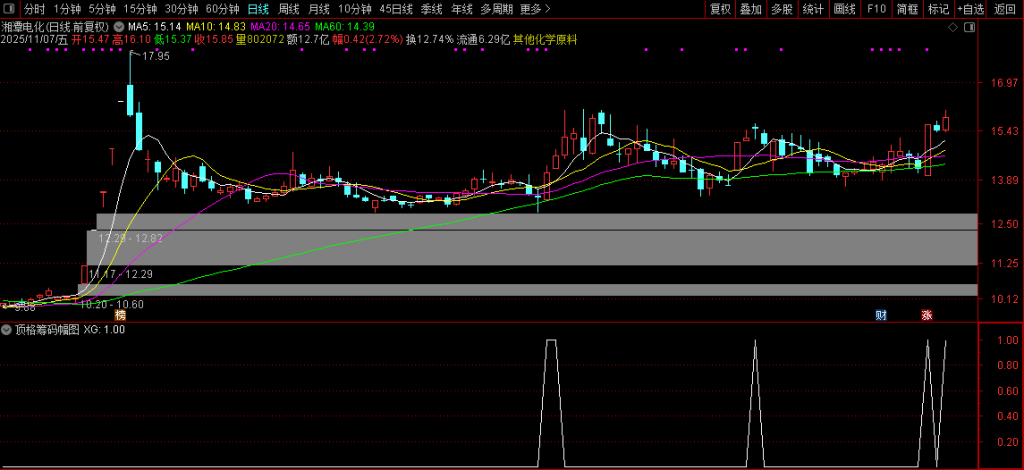
Task: Add stock via +自选 button
Action: click(x=970, y=9)
